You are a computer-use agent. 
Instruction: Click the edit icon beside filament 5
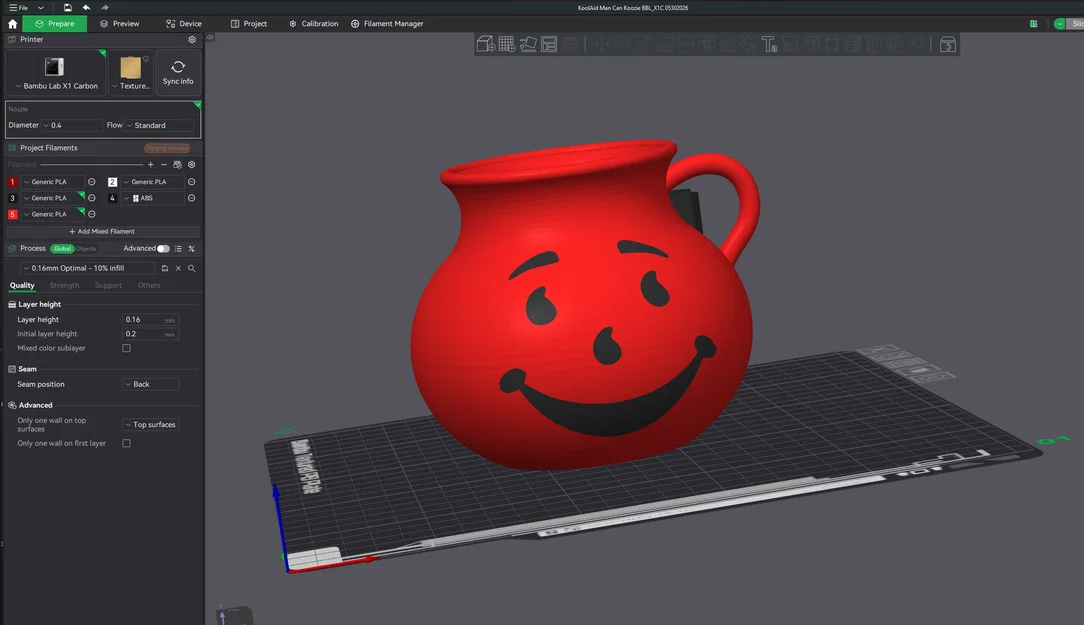point(91,214)
